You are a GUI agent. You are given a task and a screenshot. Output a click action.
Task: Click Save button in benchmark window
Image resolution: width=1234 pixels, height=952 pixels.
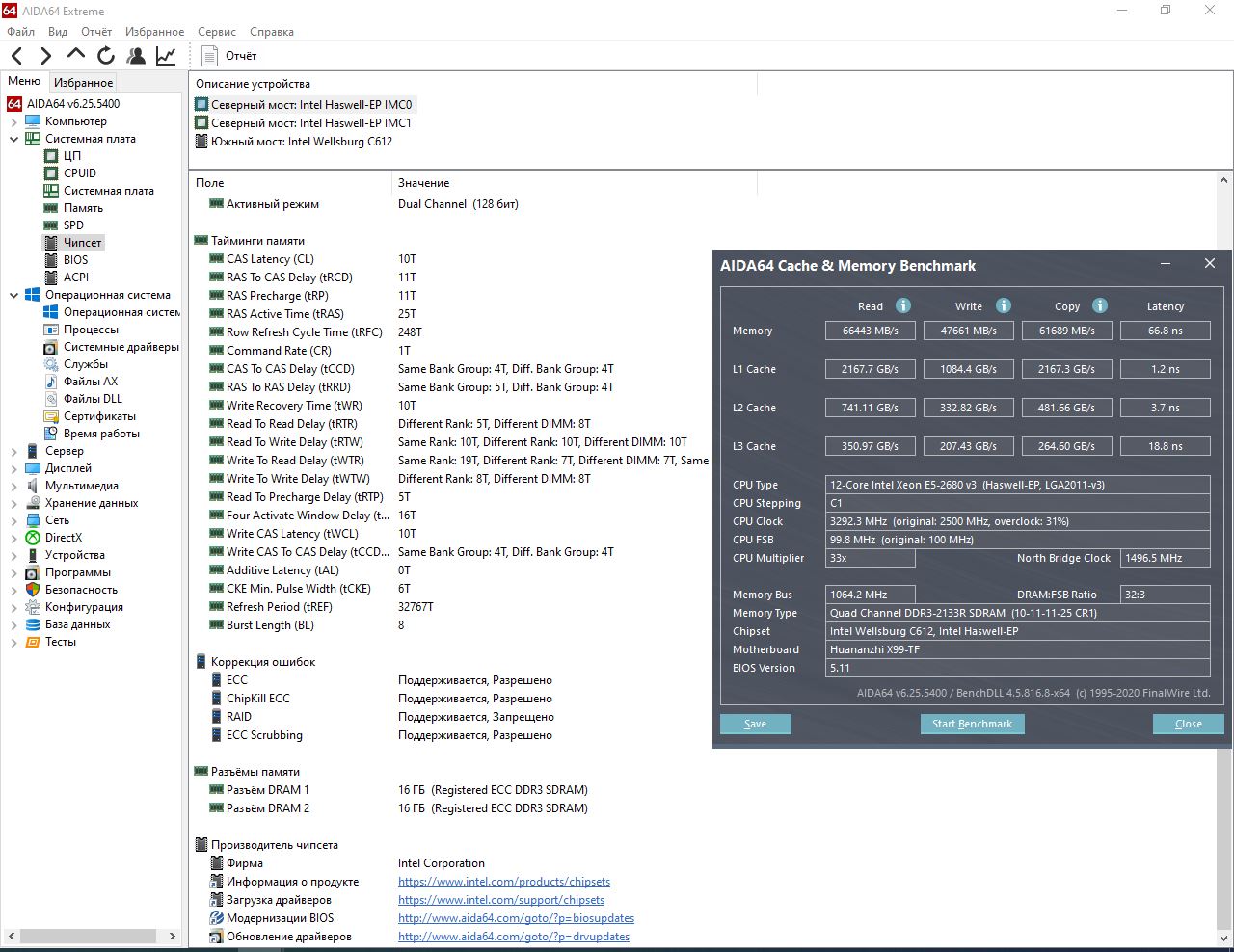coord(756,724)
